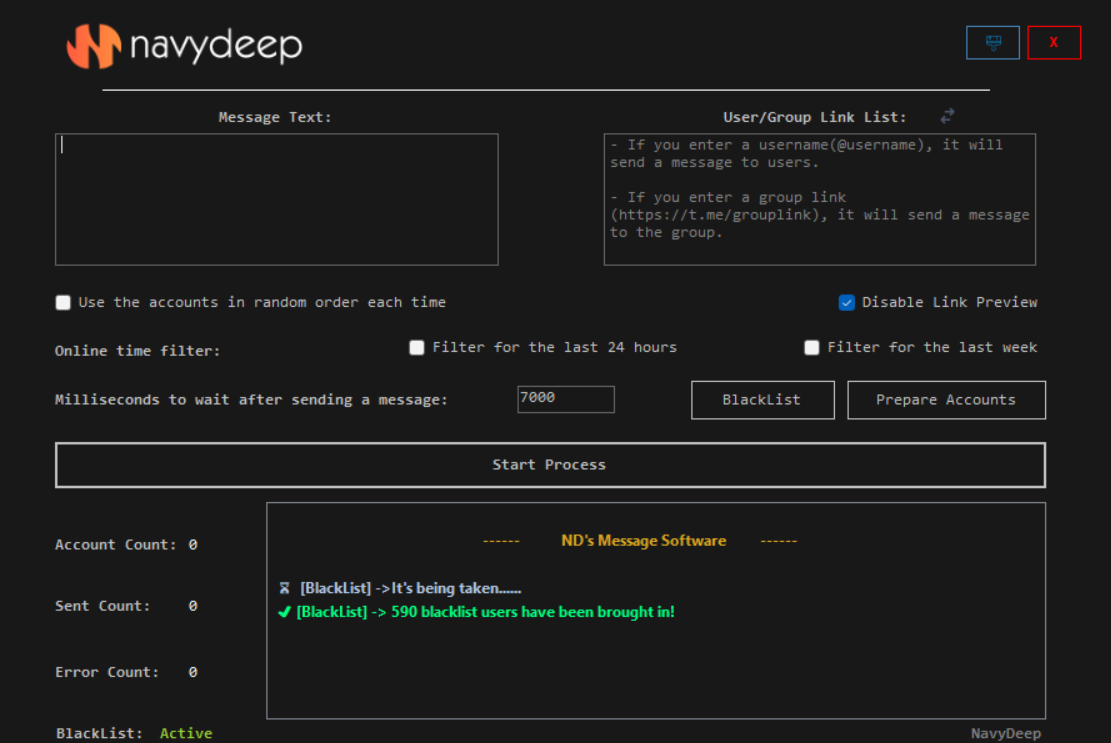Click the 'Message Text:' heading
The image size is (1111, 743).
click(x=275, y=117)
